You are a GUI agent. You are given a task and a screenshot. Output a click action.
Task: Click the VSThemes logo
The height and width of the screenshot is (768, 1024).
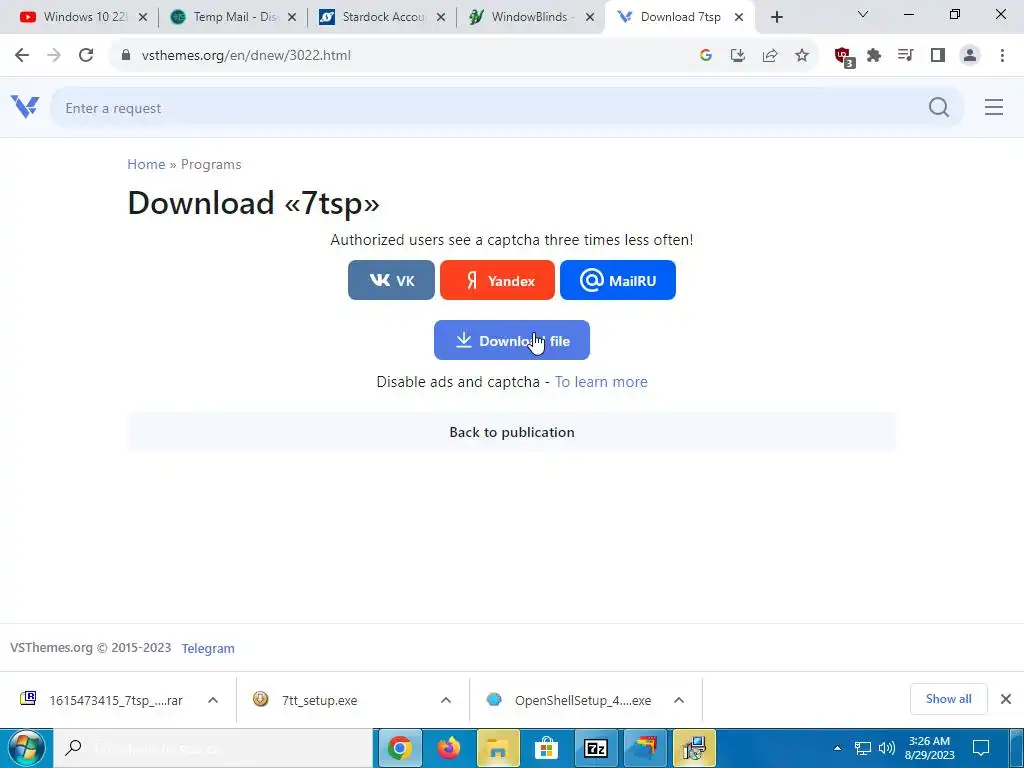[25, 106]
